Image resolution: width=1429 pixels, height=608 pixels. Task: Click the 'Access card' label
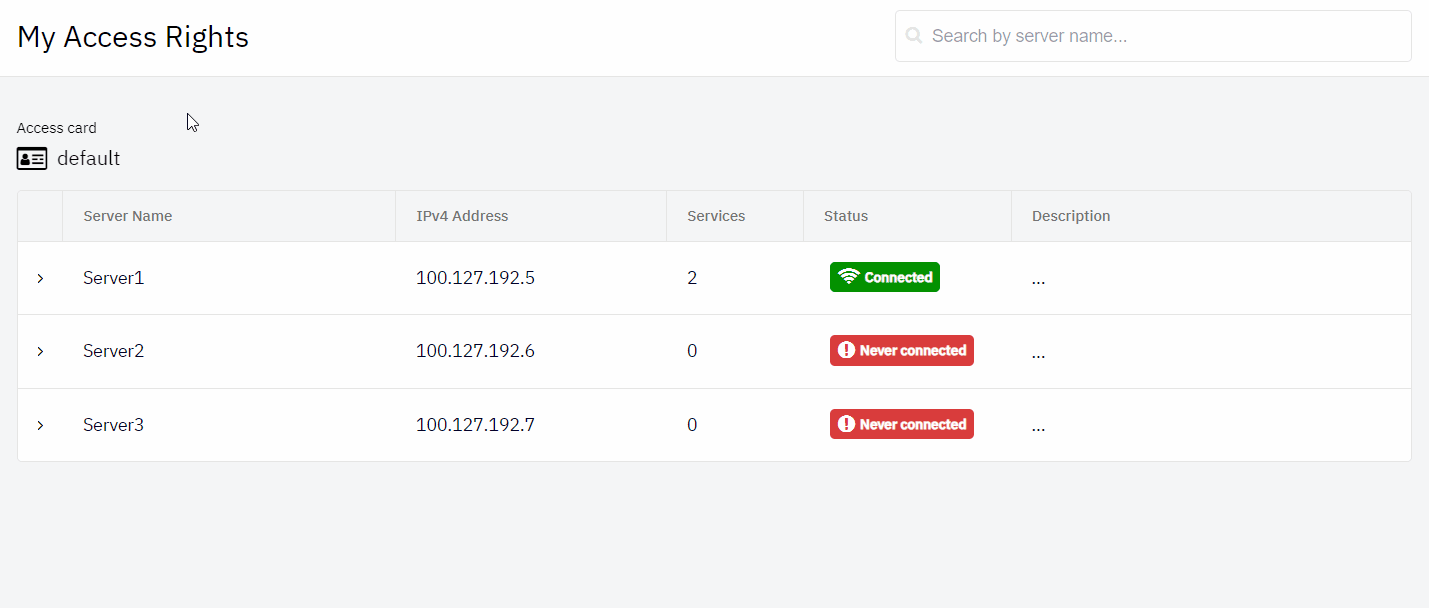point(57,128)
